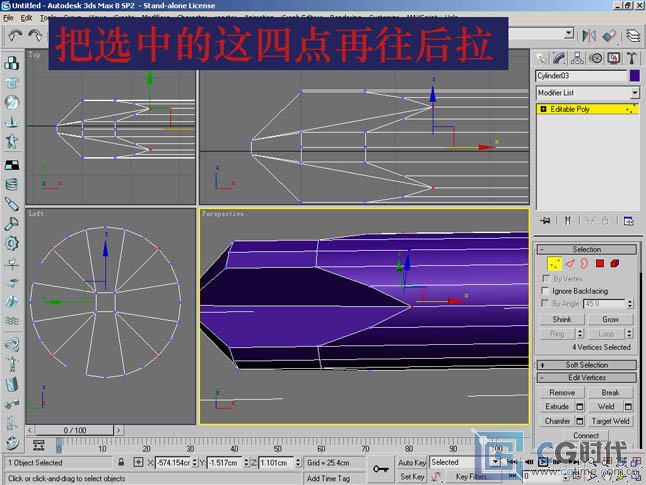This screenshot has height=485, width=646.
Task: Select Edge sub-object level icon
Action: [569, 263]
